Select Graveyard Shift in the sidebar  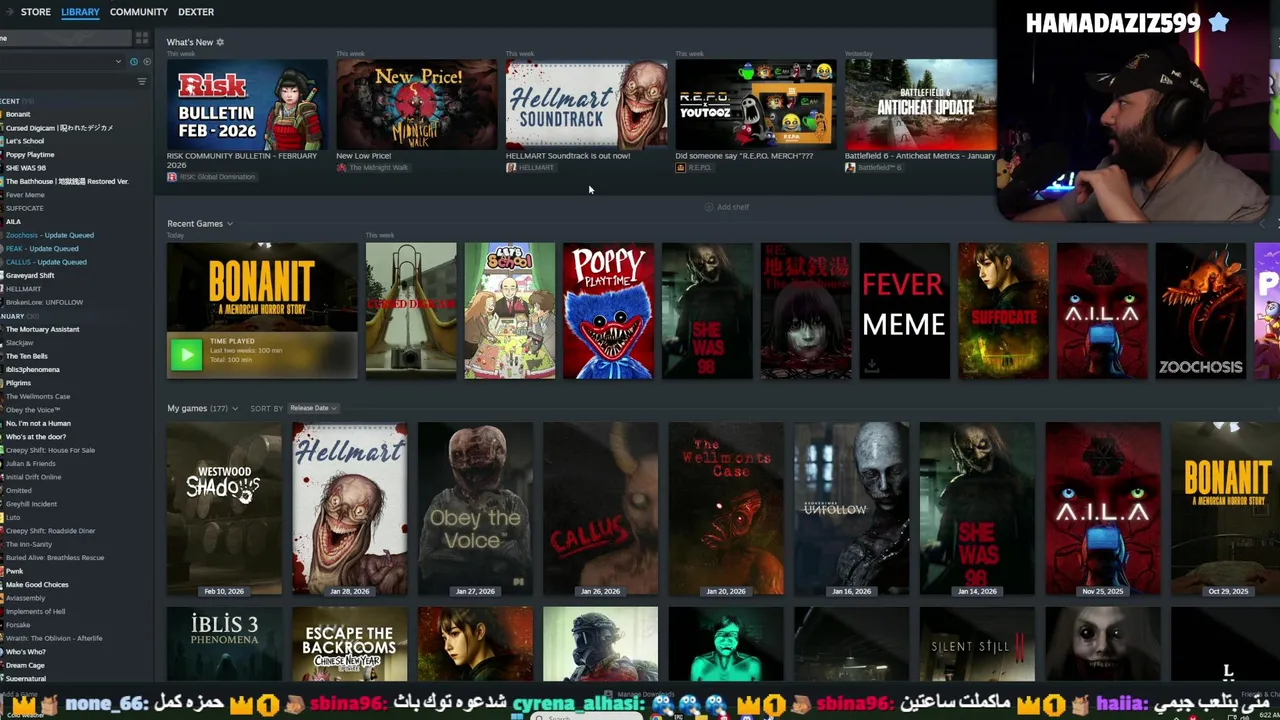tap(30, 275)
